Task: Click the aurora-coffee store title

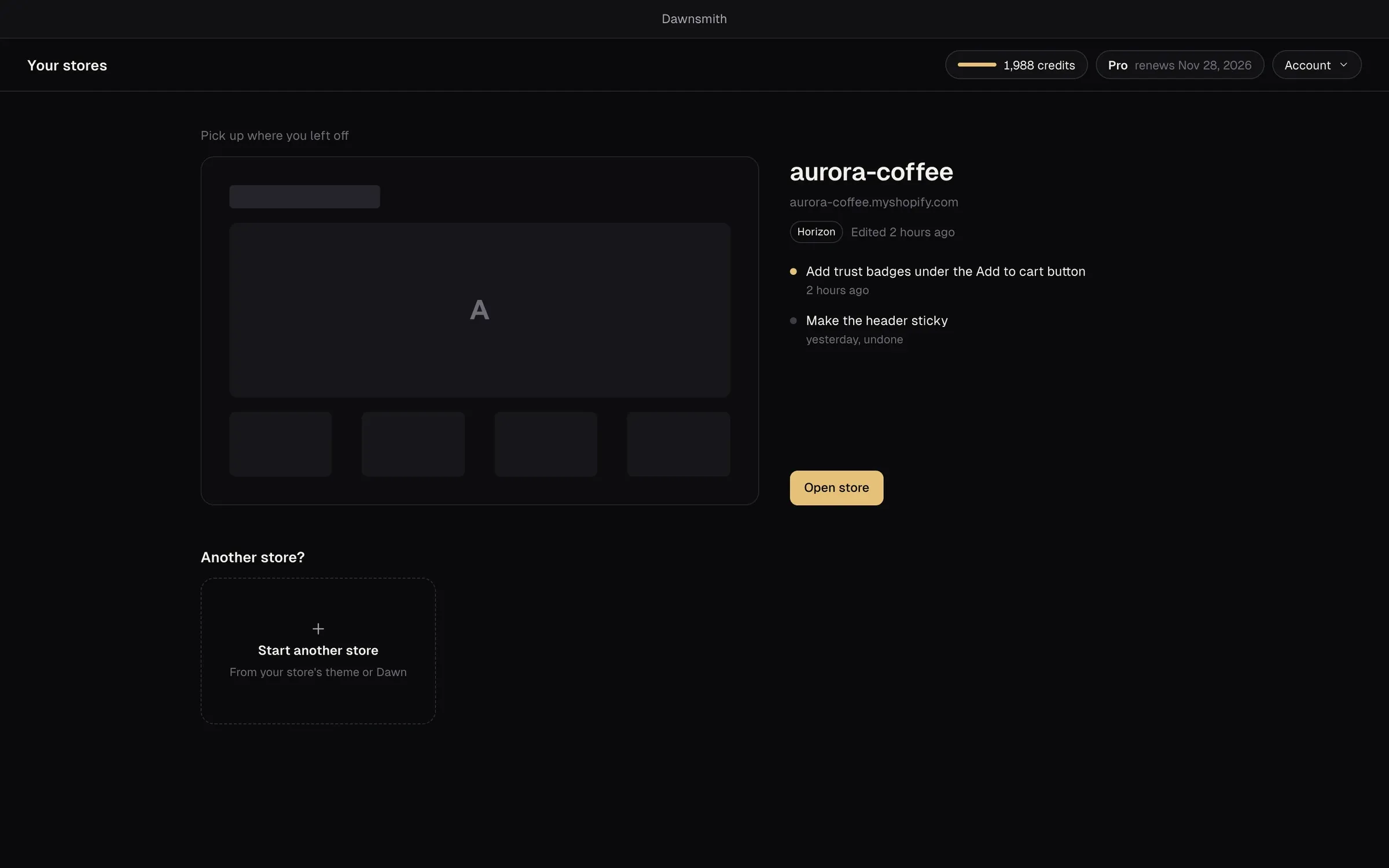Action: [x=871, y=172]
